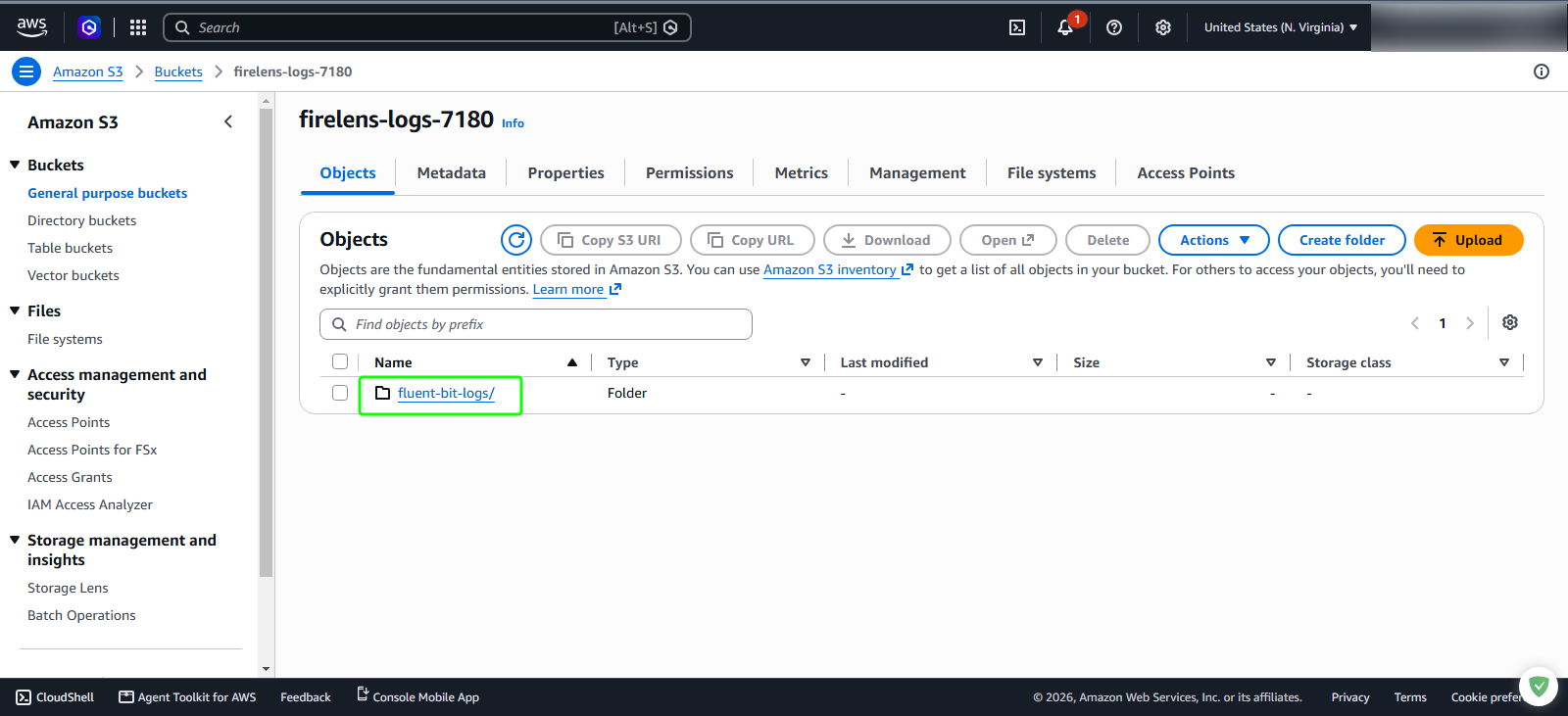Follow the Learn more link

tap(577, 289)
